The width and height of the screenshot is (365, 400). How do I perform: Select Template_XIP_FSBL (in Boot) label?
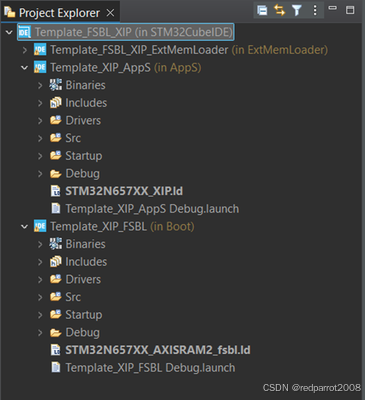(x=122, y=227)
